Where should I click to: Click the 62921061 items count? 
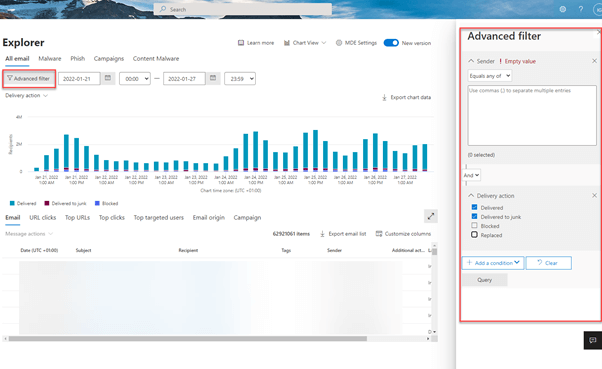point(291,234)
